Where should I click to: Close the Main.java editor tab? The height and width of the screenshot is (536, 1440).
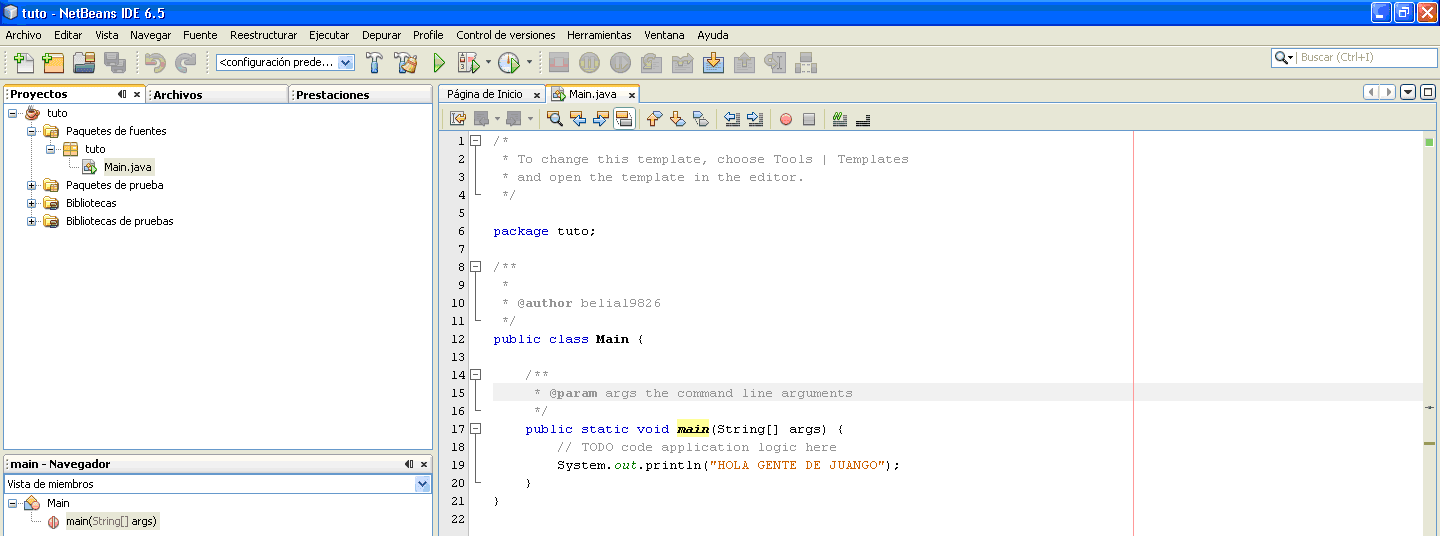tap(632, 95)
